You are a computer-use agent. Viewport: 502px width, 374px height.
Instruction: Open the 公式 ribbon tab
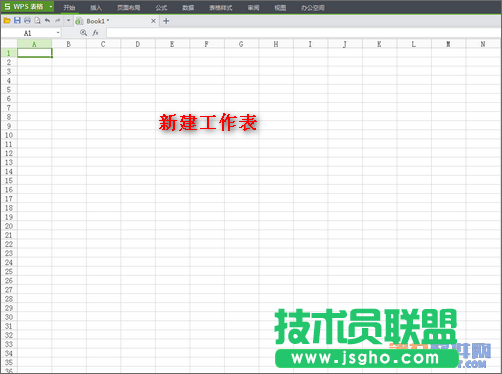pos(161,8)
